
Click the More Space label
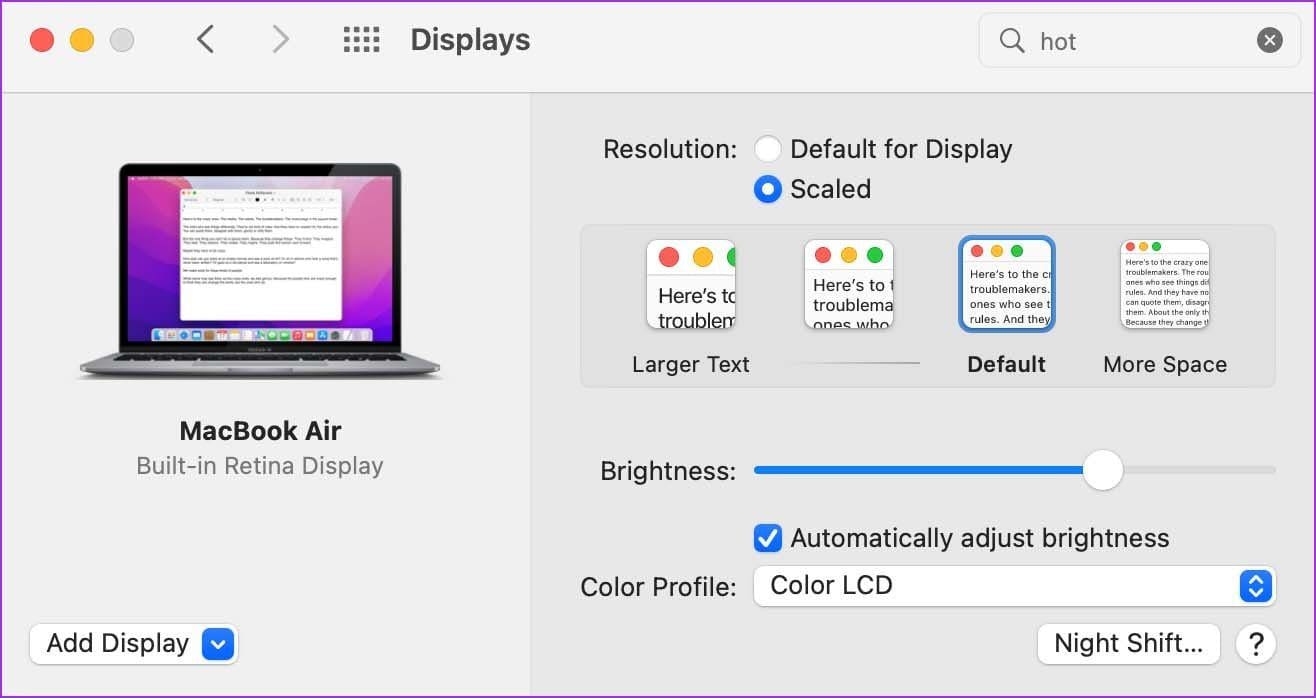click(x=1165, y=365)
